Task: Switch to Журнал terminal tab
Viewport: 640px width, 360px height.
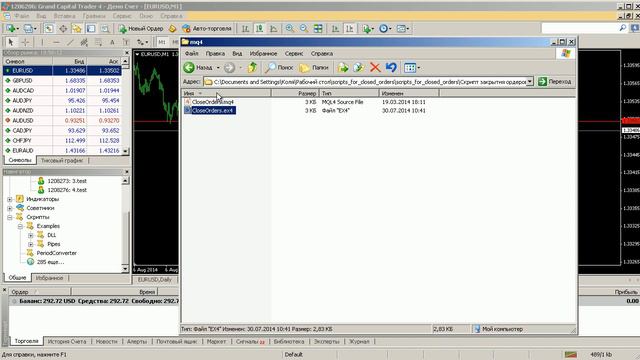Action: pyautogui.click(x=359, y=342)
